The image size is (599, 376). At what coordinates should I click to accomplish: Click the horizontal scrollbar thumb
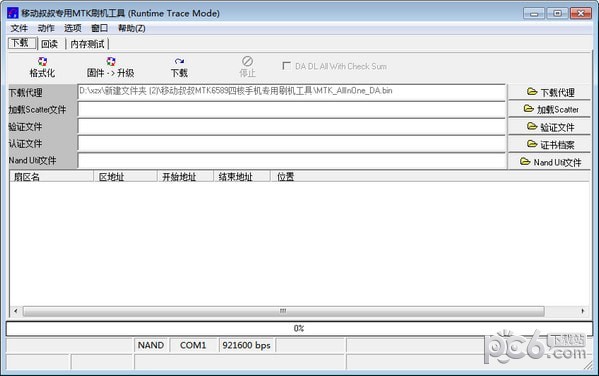(x=283, y=311)
